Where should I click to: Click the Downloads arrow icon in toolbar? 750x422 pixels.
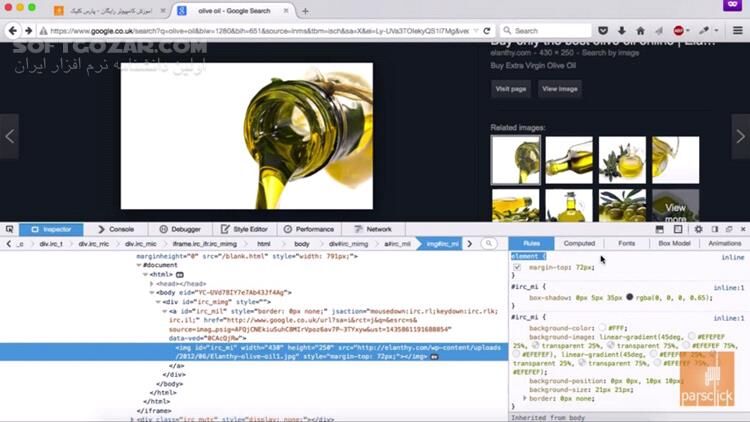(x=621, y=31)
